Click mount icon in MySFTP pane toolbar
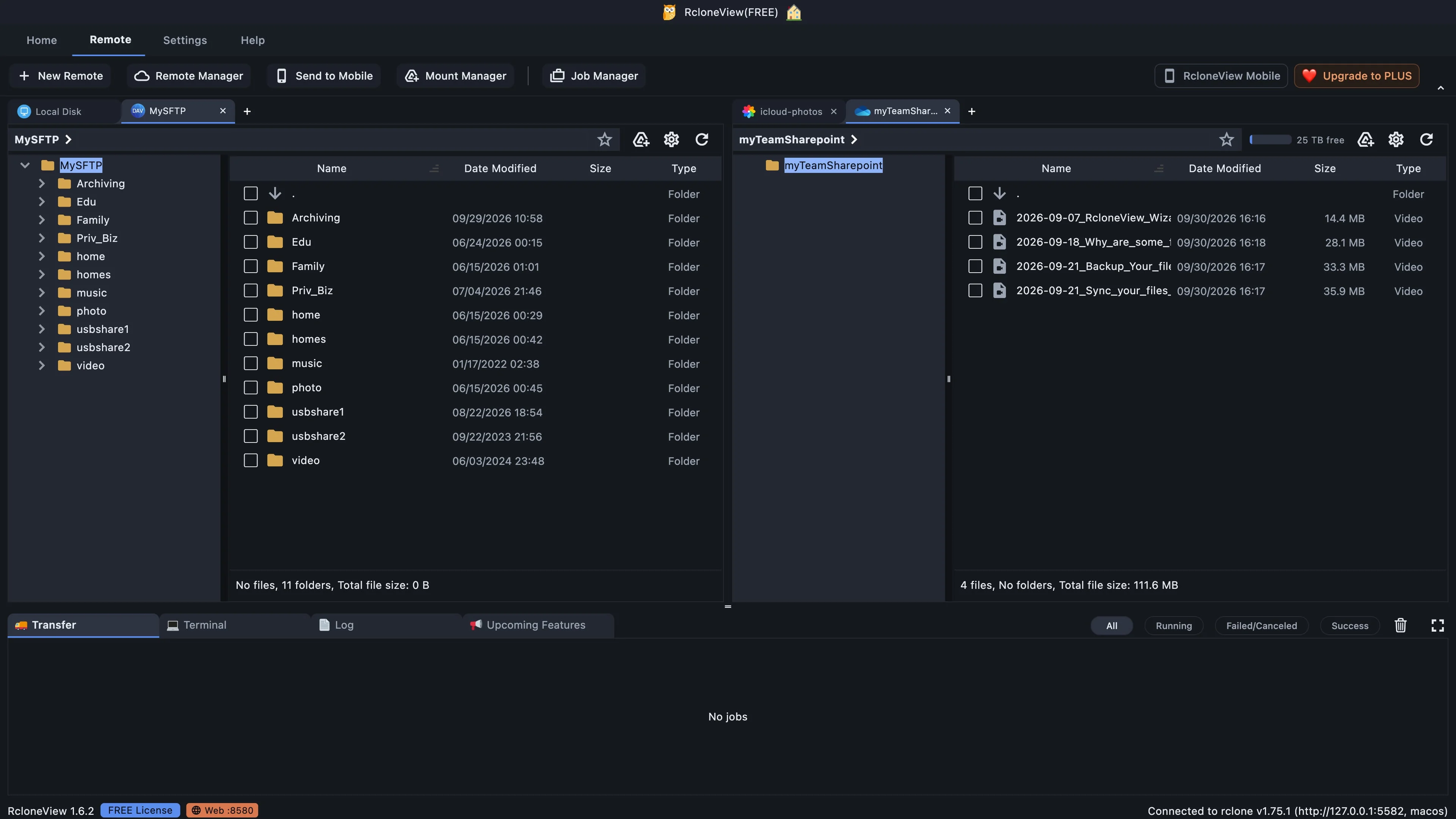 coord(641,140)
